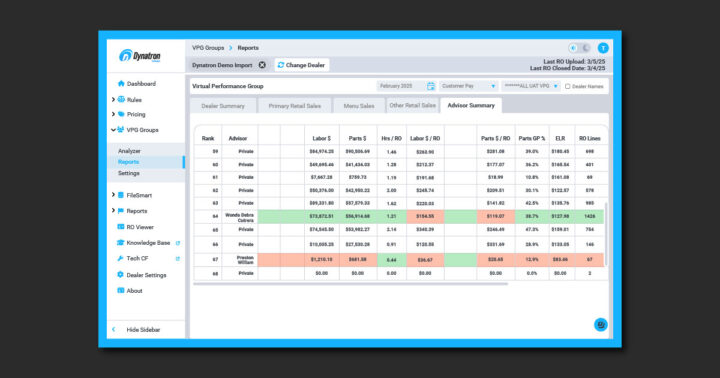Select the Advisor Summary tab
Image resolution: width=720 pixels, height=378 pixels.
pyautogui.click(x=471, y=105)
